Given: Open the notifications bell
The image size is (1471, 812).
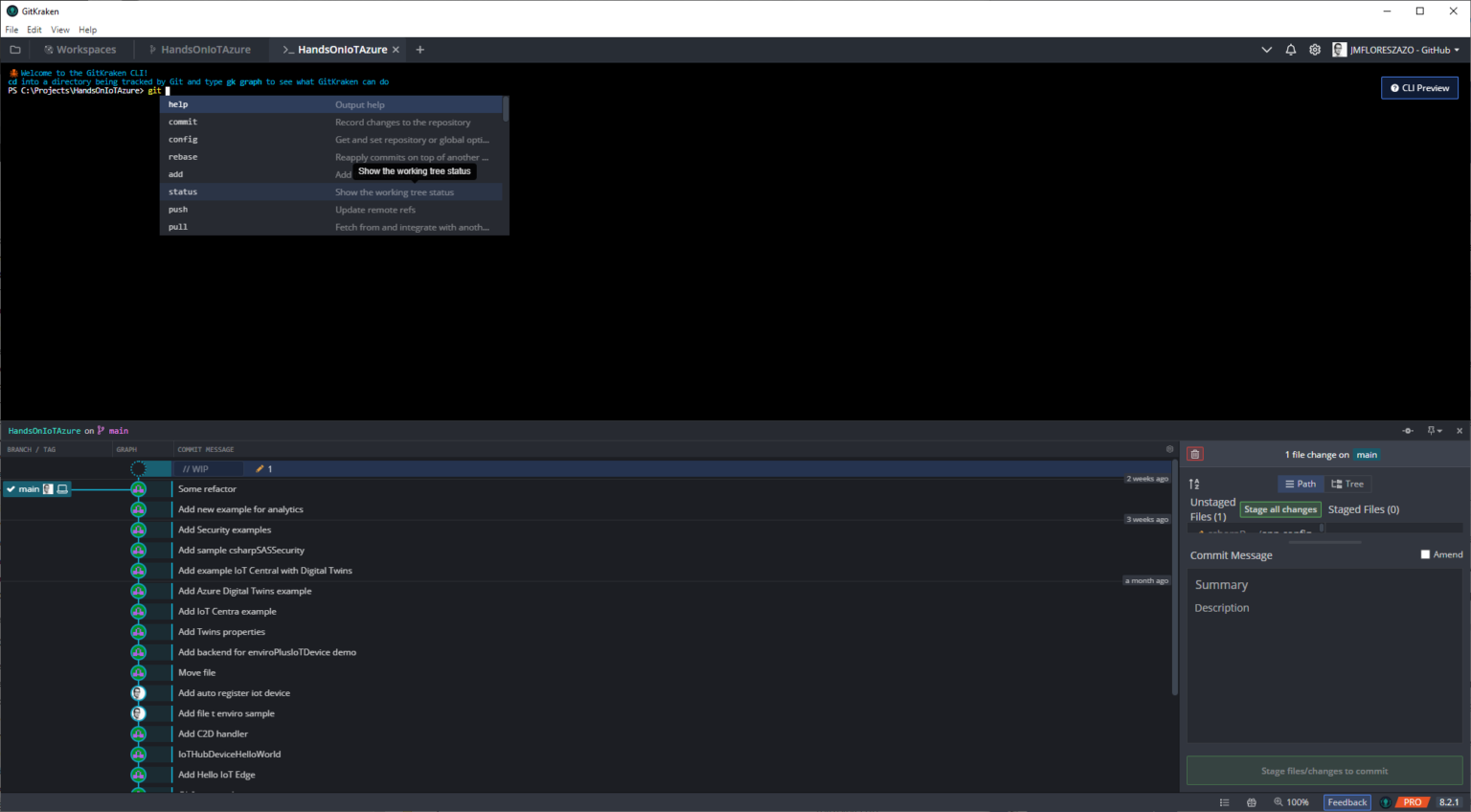Looking at the screenshot, I should point(1290,50).
